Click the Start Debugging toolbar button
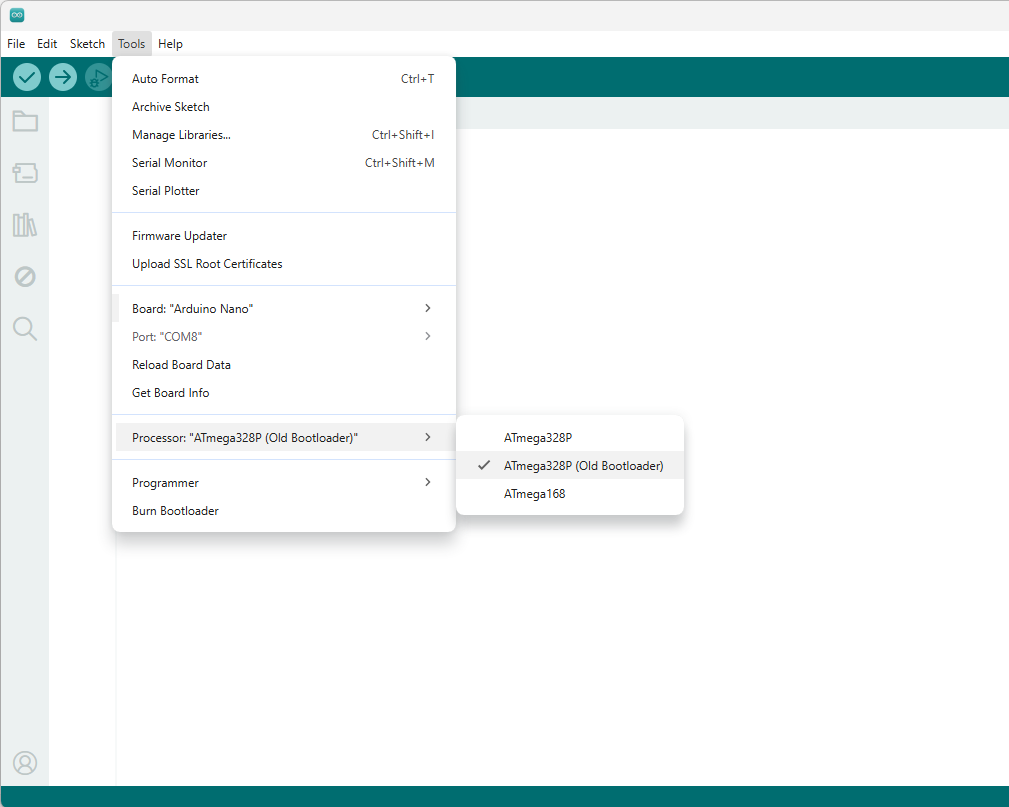The height and width of the screenshot is (807, 1009). [x=98, y=77]
